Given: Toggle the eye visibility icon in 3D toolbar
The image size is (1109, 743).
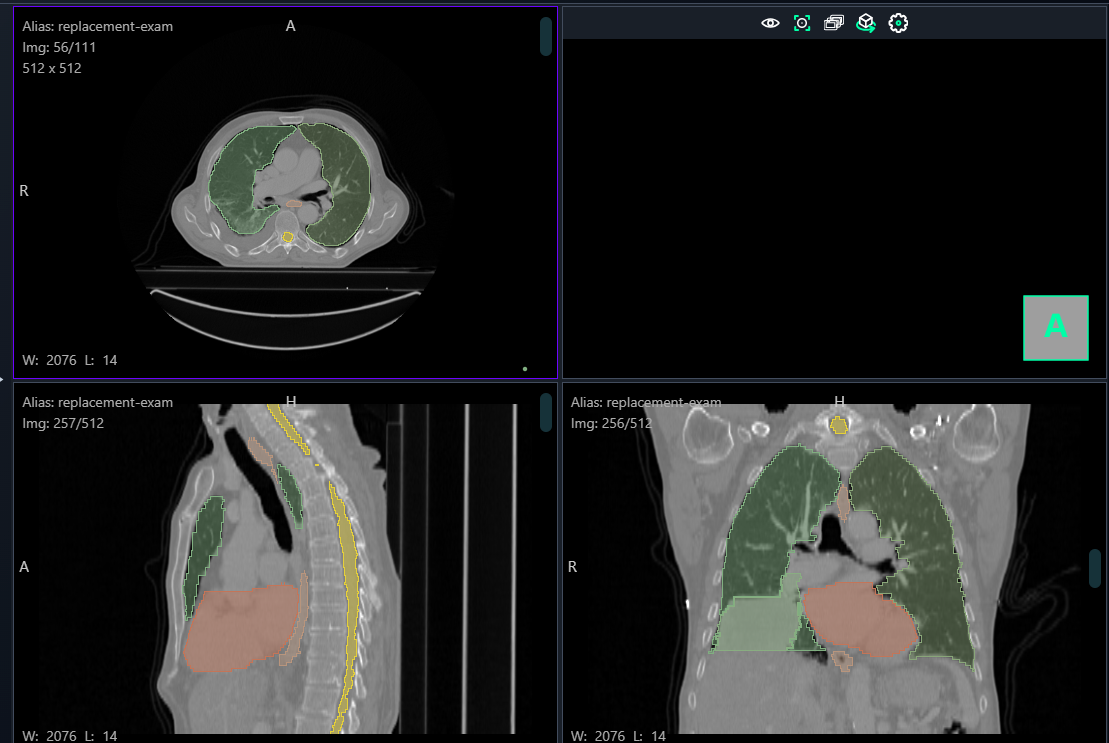Looking at the screenshot, I should click(x=770, y=23).
